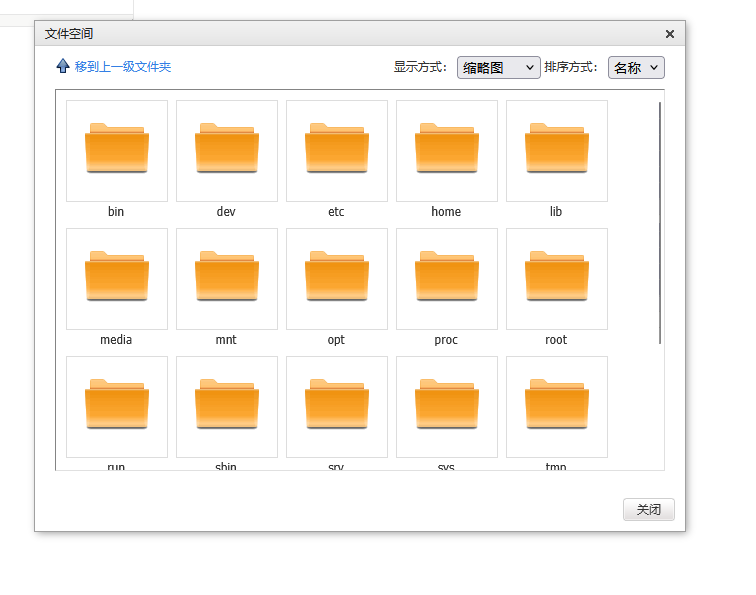Image resolution: width=756 pixels, height=595 pixels.
Task: Click the proc folder icon
Action: tap(447, 278)
